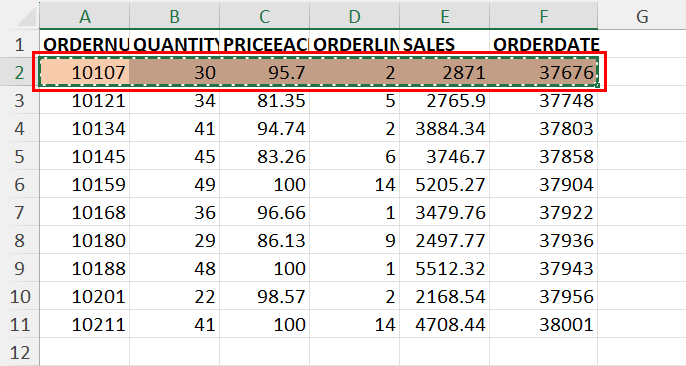Click the ORDERDATE header cell

(x=544, y=44)
